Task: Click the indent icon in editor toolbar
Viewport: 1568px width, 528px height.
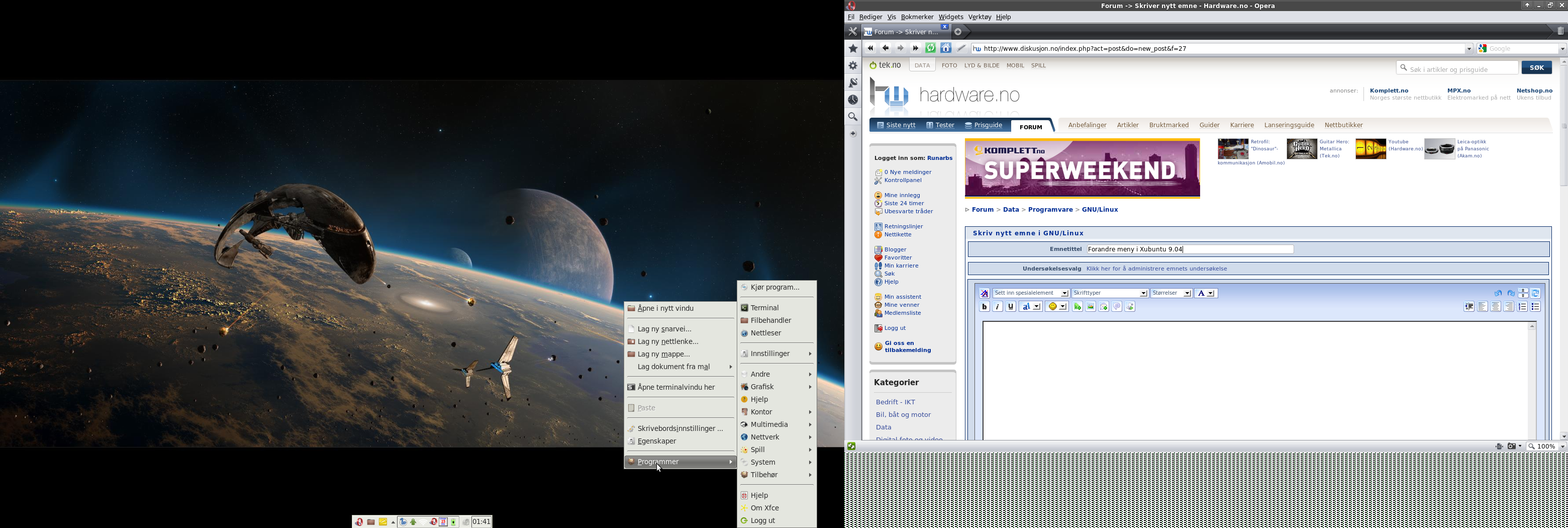Action: (x=1469, y=307)
